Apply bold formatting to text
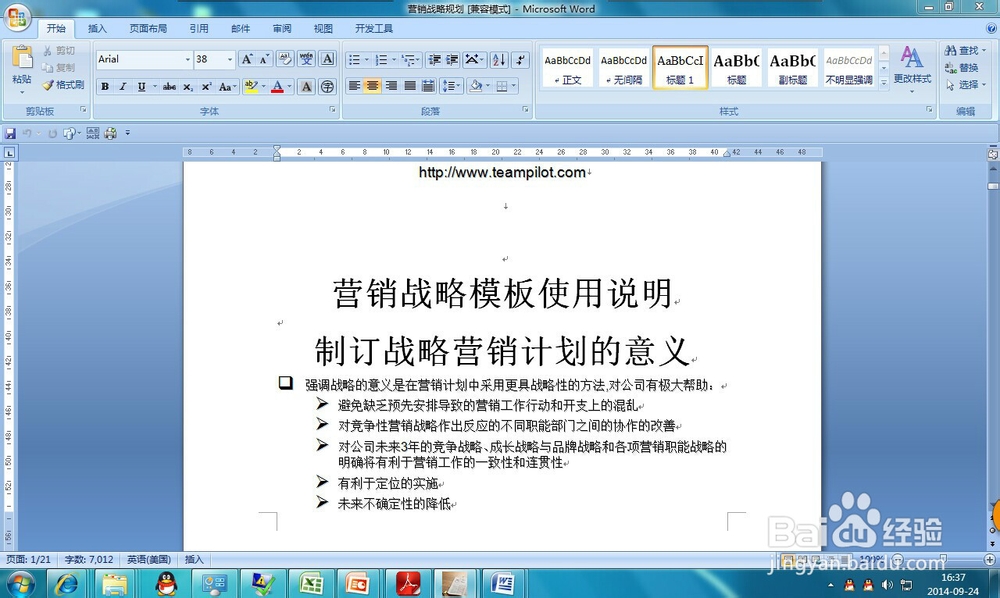This screenshot has width=1000, height=598. pyautogui.click(x=105, y=86)
